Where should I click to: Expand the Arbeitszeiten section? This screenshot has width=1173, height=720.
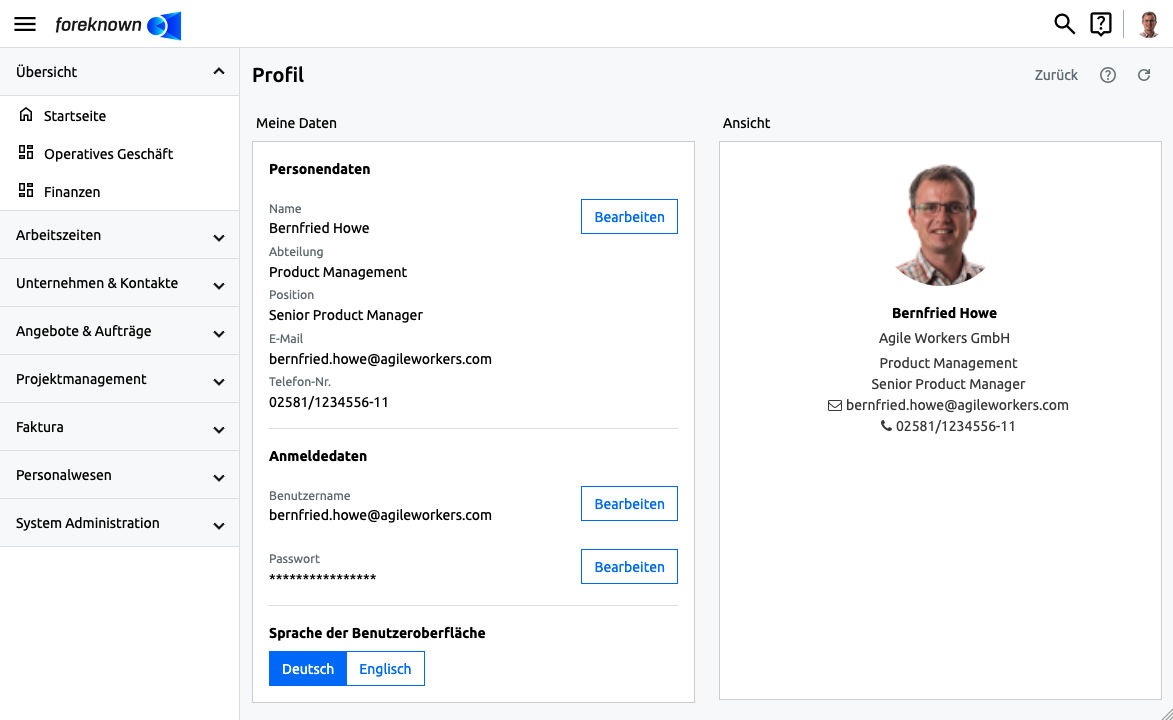pyautogui.click(x=120, y=235)
